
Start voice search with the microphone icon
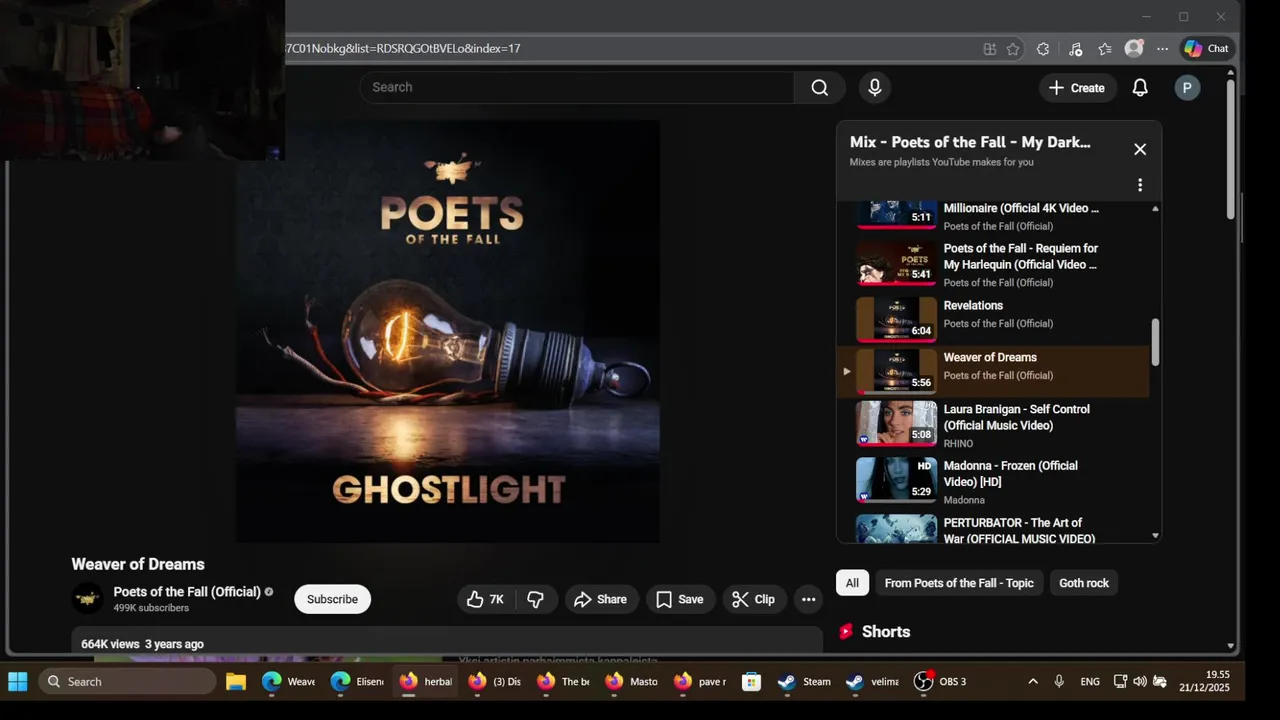coord(875,88)
